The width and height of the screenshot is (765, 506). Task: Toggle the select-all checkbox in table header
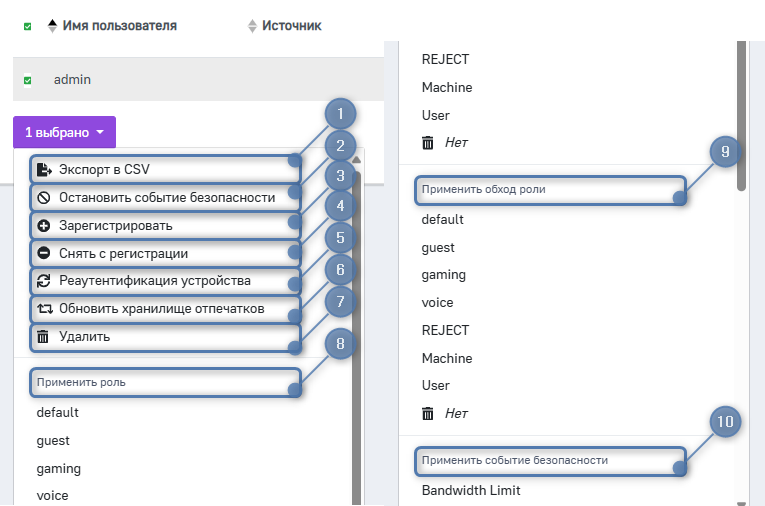click(28, 27)
